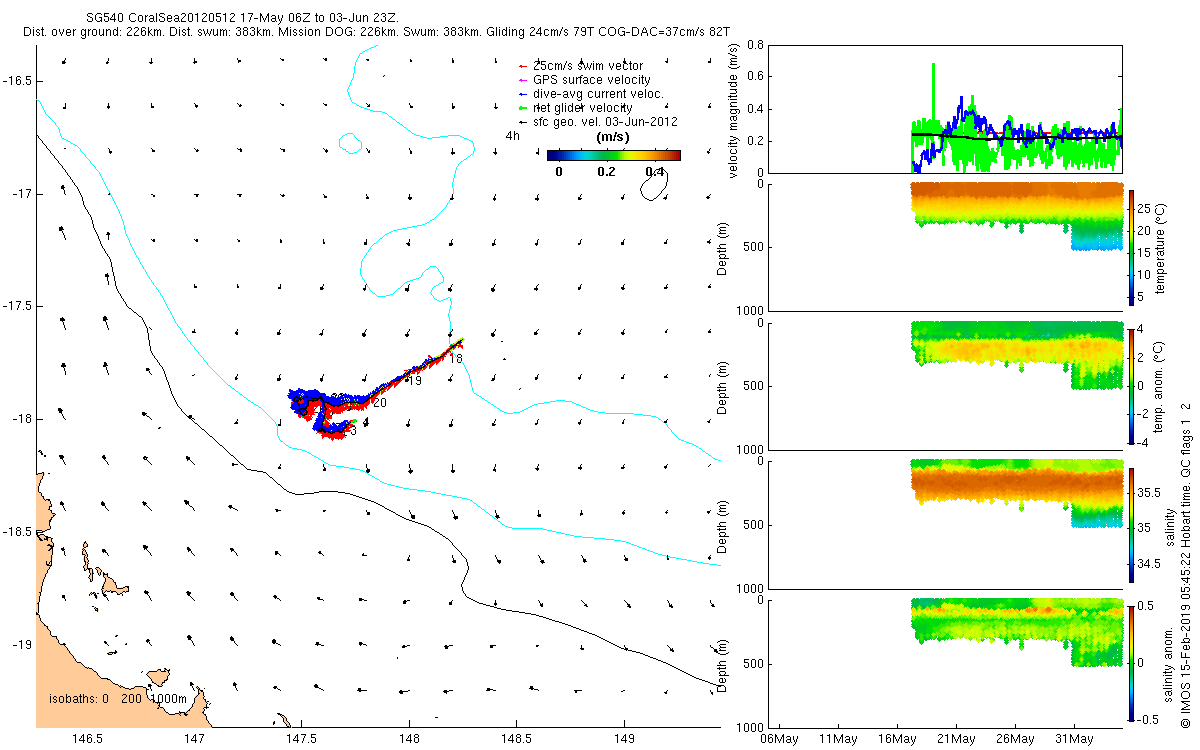Click the '11May' date tick label

pyautogui.click(x=837, y=739)
